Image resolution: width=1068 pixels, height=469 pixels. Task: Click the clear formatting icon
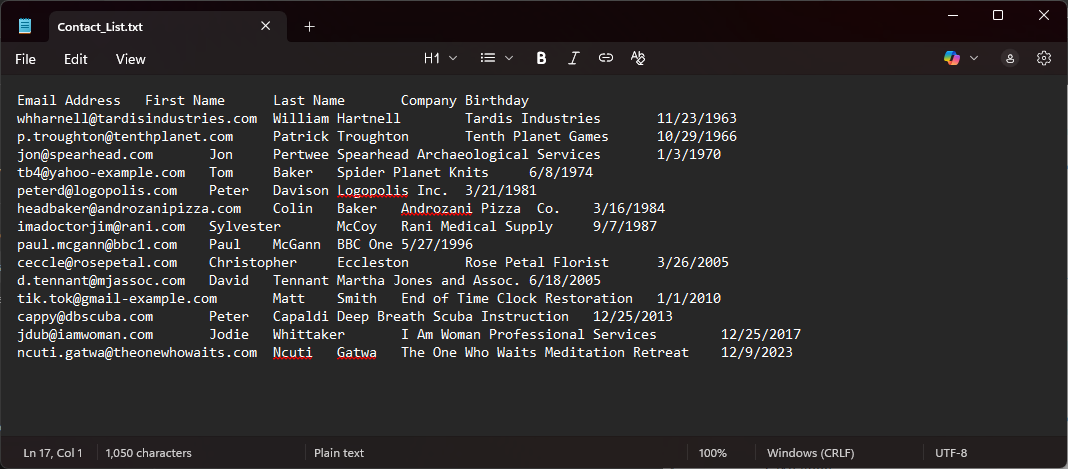(637, 58)
